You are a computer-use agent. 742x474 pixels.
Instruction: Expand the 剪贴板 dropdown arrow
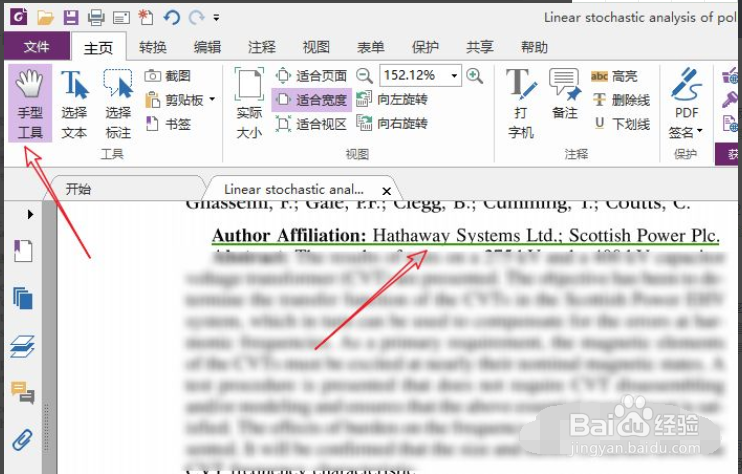(x=212, y=99)
